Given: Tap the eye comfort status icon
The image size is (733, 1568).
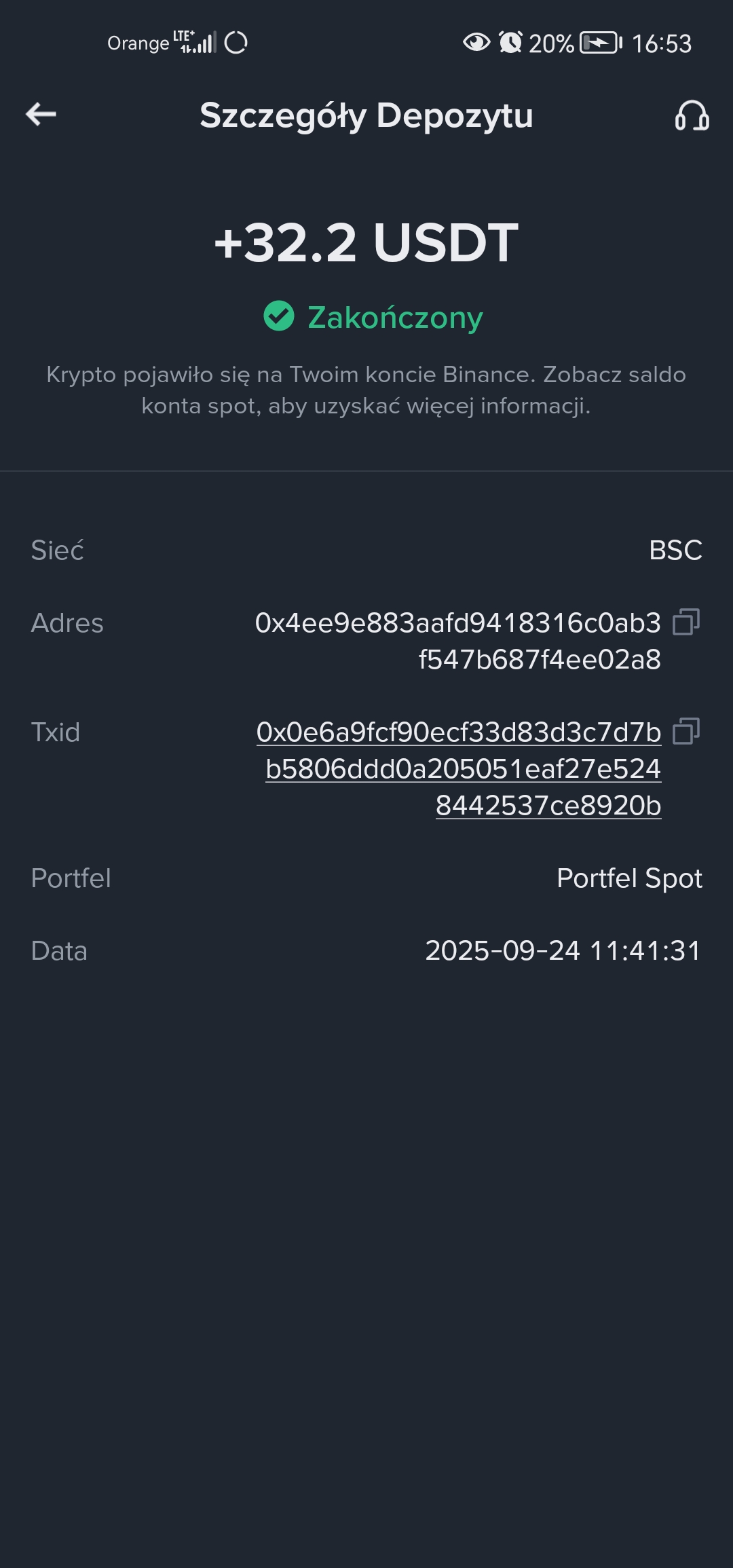Looking at the screenshot, I should [x=476, y=43].
